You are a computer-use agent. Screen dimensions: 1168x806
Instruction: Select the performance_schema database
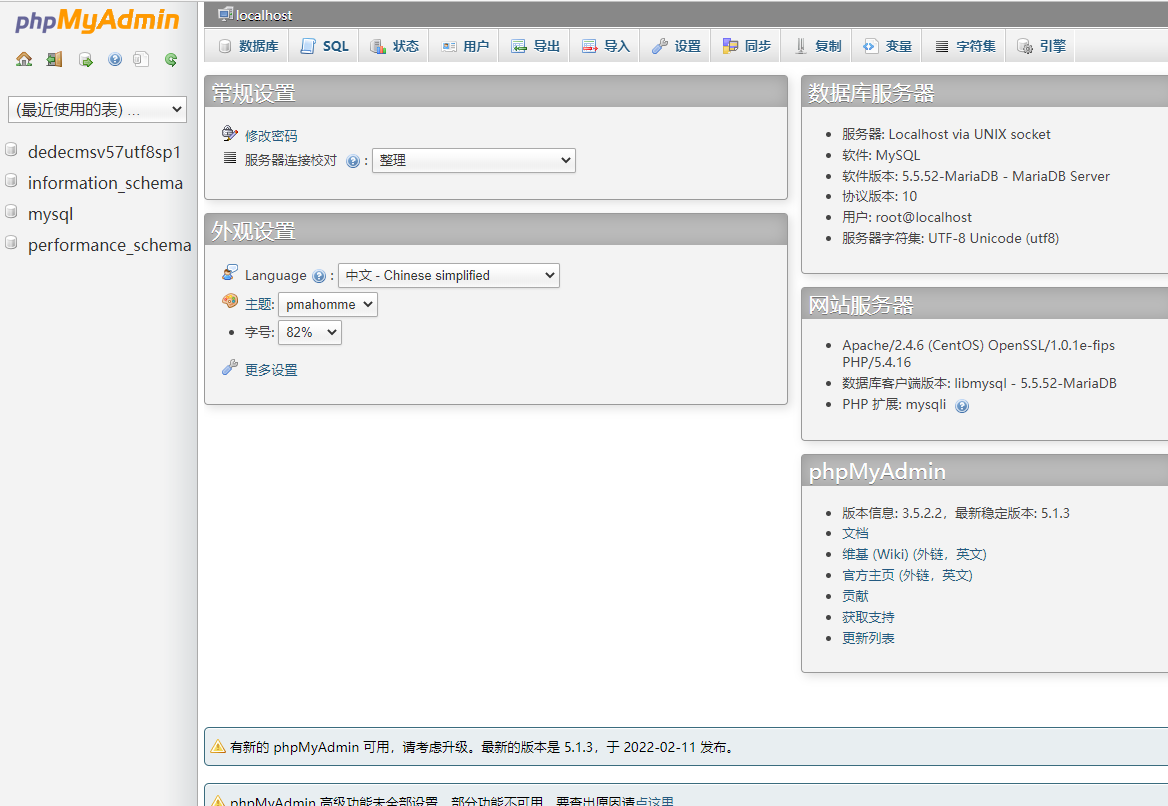[x=110, y=245]
